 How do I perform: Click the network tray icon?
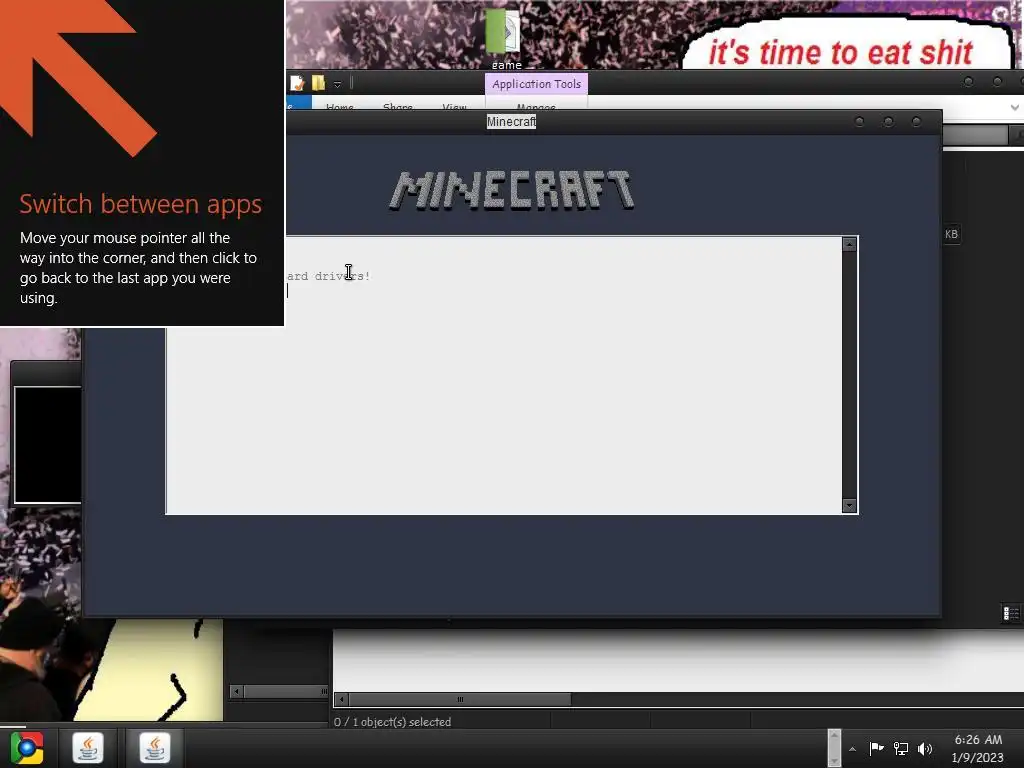901,748
